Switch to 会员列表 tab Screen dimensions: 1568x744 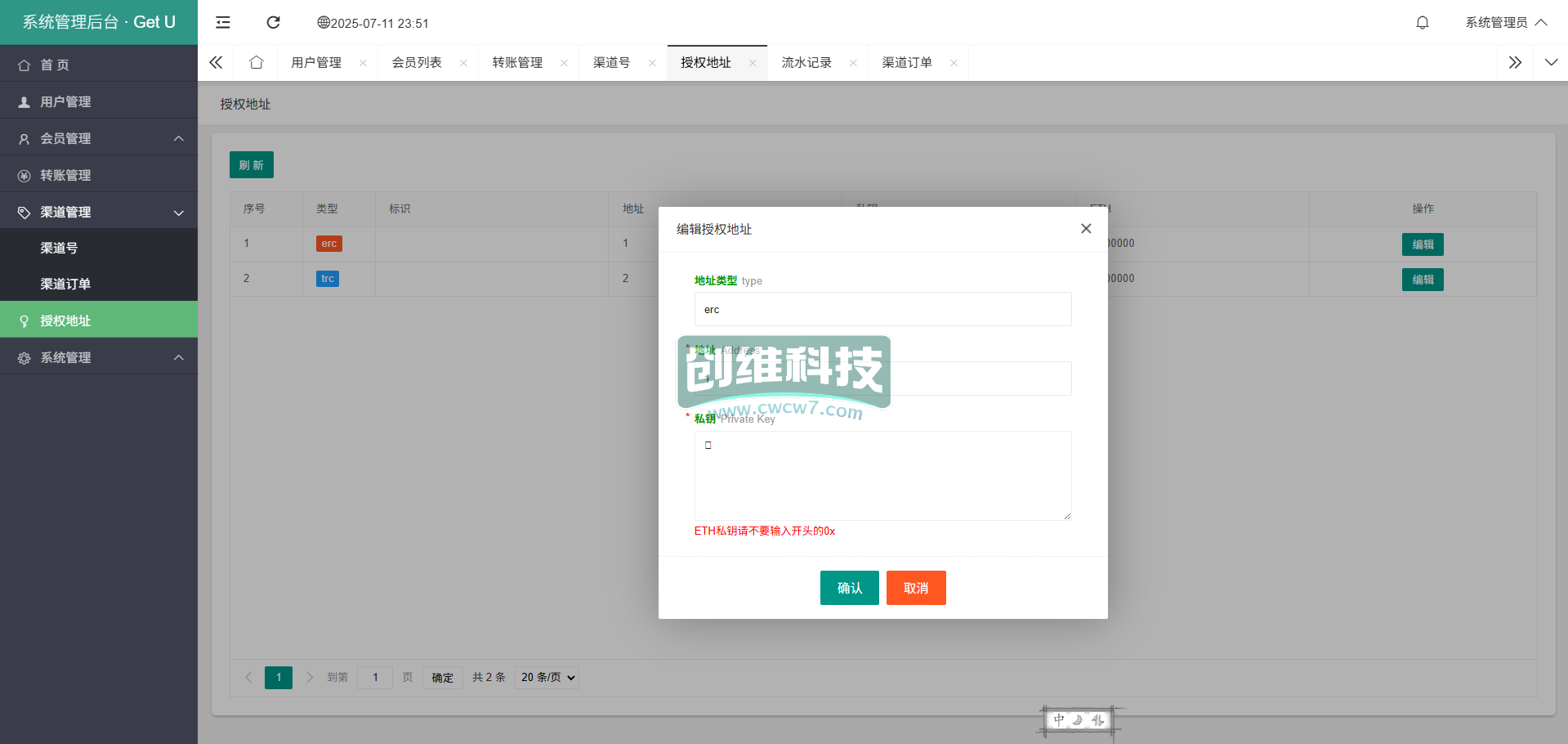(417, 62)
